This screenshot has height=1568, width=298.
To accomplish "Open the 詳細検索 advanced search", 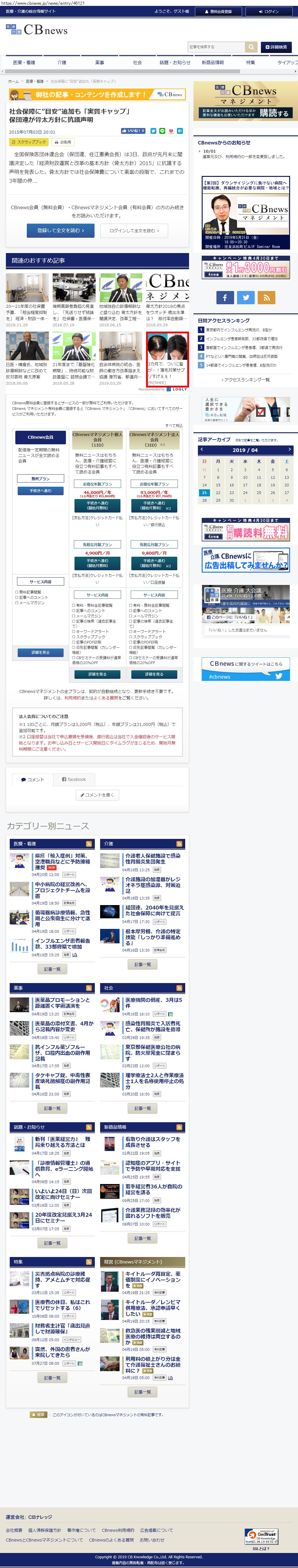I will (276, 47).
